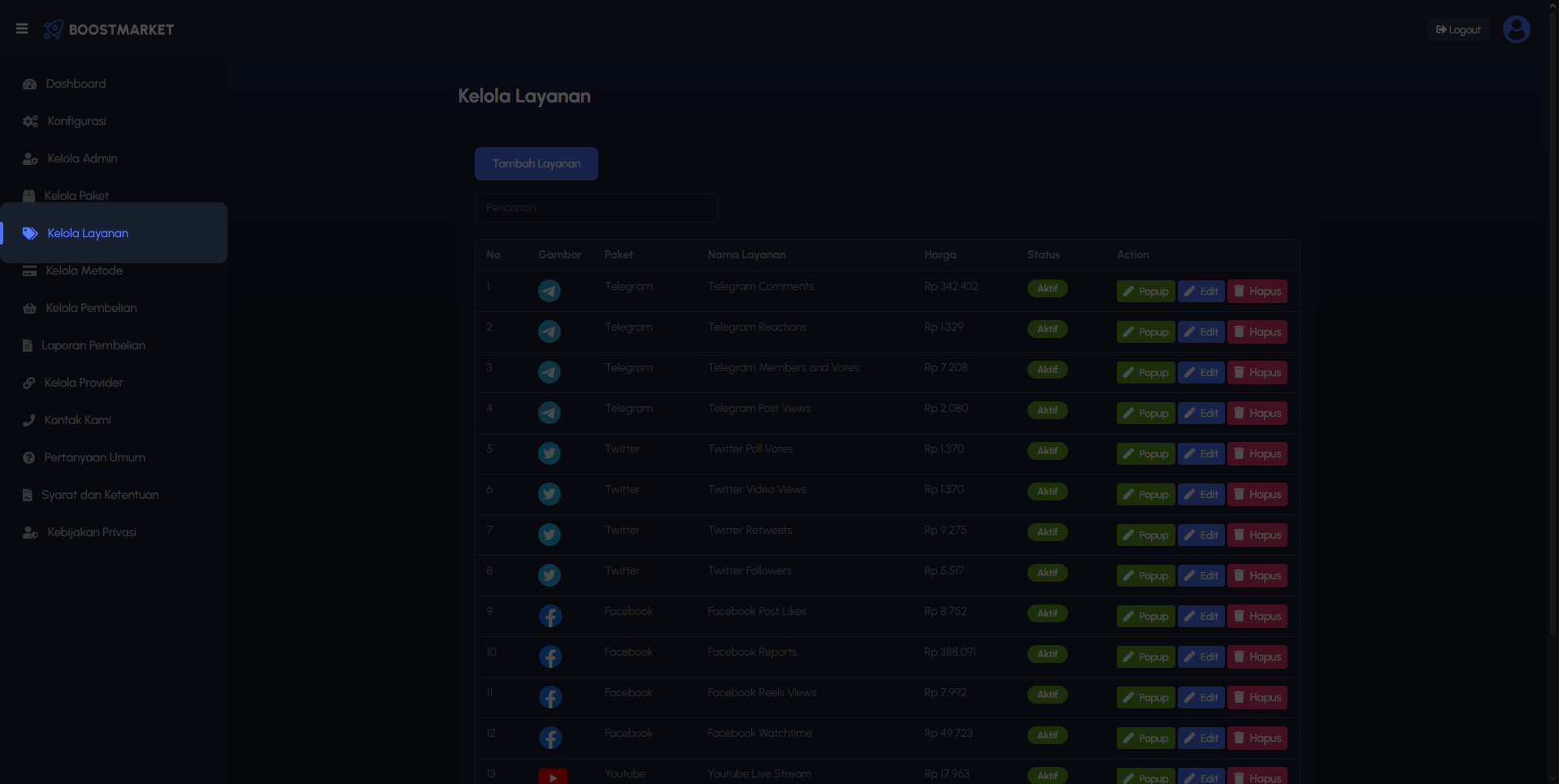This screenshot has width=1559, height=784.
Task: Click Facebook icon of Facebook Reports row
Action: click(x=550, y=656)
